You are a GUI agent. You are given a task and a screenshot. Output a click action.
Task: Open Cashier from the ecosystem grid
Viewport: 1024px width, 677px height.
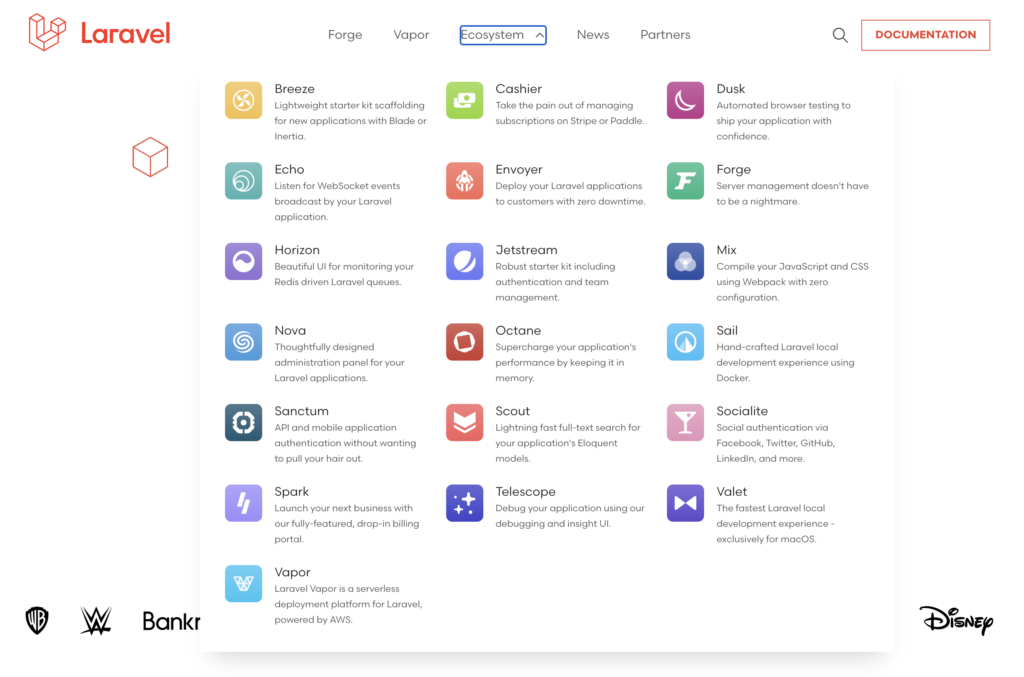point(464,100)
